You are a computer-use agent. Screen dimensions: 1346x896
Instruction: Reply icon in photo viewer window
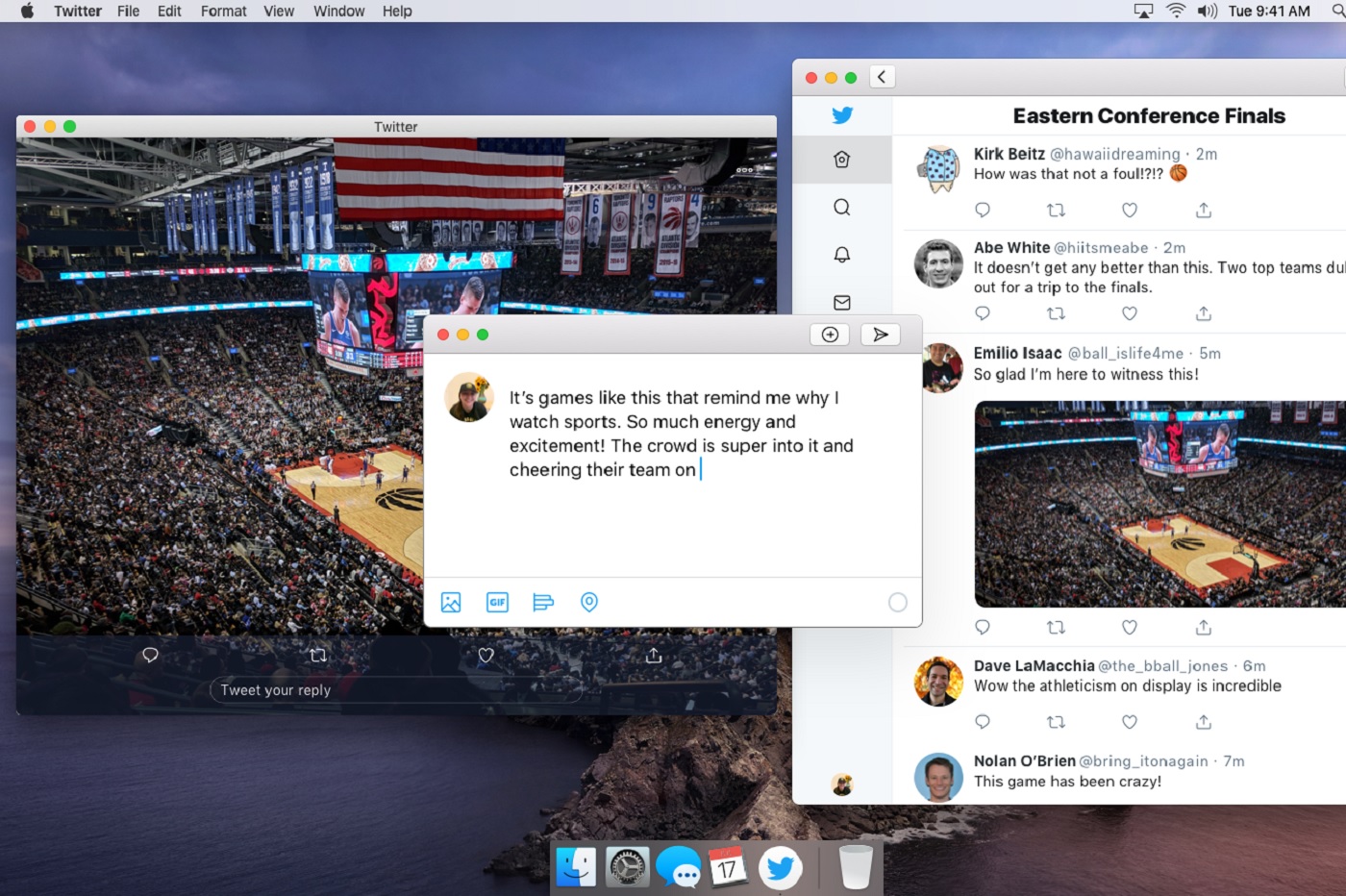[150, 655]
